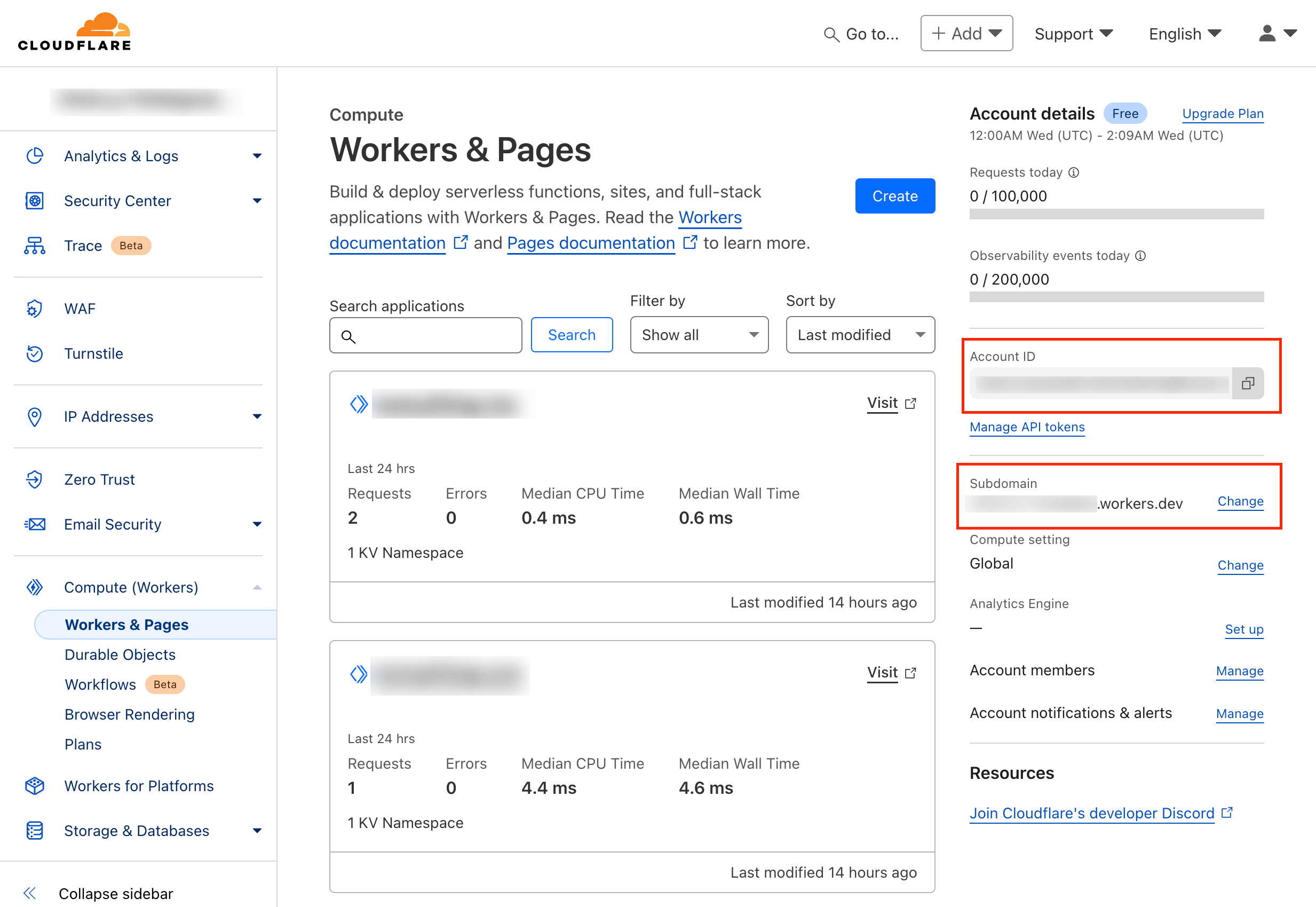Click external icon next to Discord link
This screenshot has height=907, width=1316.
point(1227,813)
